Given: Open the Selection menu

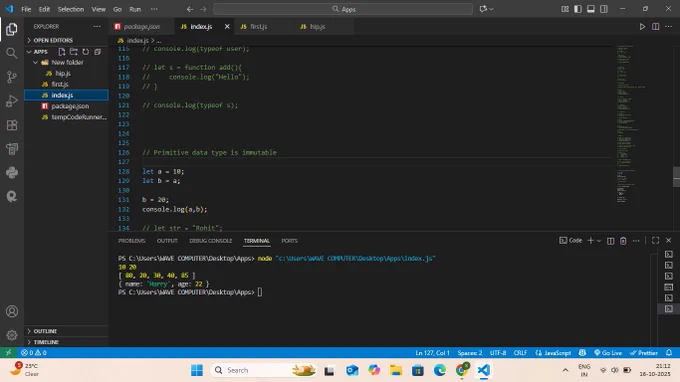Looking at the screenshot, I should click(x=70, y=9).
